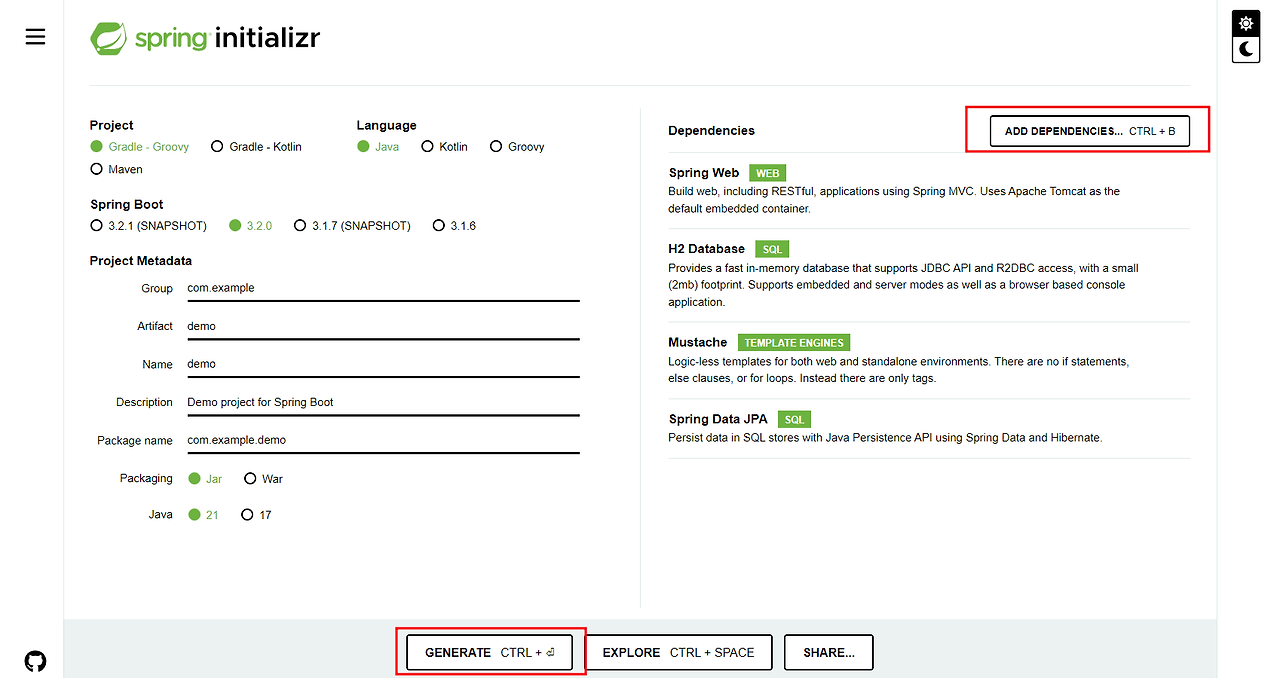Image resolution: width=1280 pixels, height=678 pixels.
Task: Click the WEB tag badge
Action: click(x=768, y=173)
